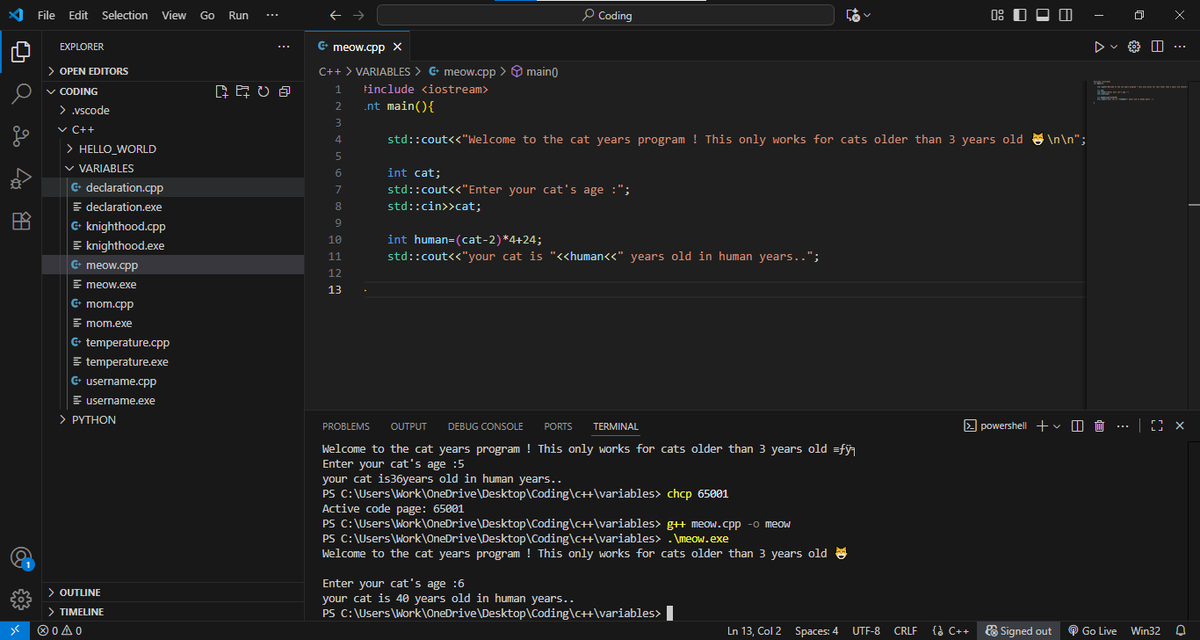Refresh the Explorer file tree
The image size is (1200, 640).
(264, 91)
